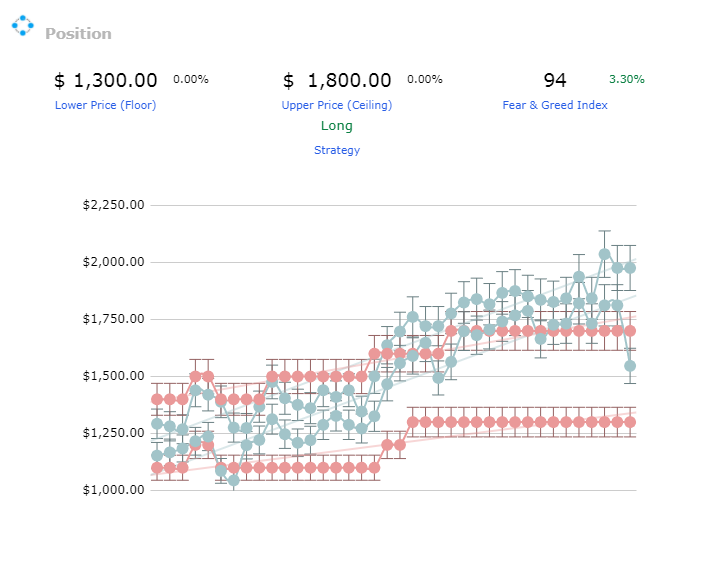Open the Upper Price (Ceiling) link

tap(337, 105)
